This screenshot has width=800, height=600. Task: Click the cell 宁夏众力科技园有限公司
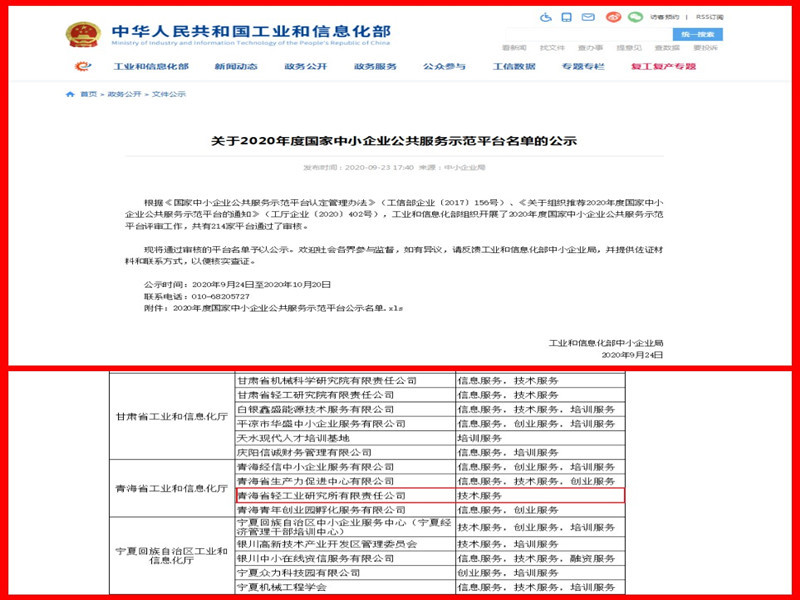click(x=344, y=572)
